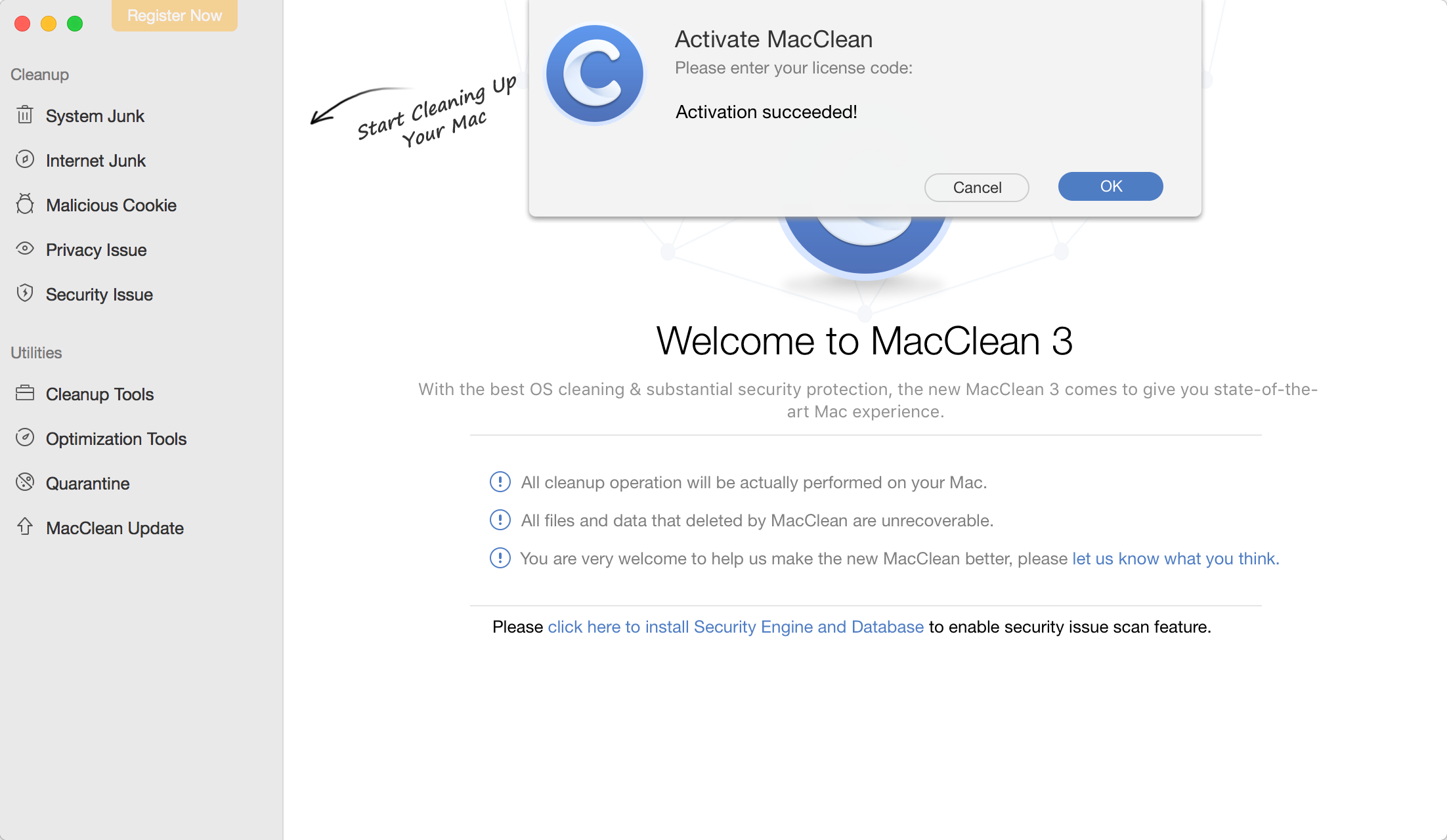The width and height of the screenshot is (1447, 840).
Task: Open Cleanup Tools in Utilities
Action: click(x=100, y=394)
